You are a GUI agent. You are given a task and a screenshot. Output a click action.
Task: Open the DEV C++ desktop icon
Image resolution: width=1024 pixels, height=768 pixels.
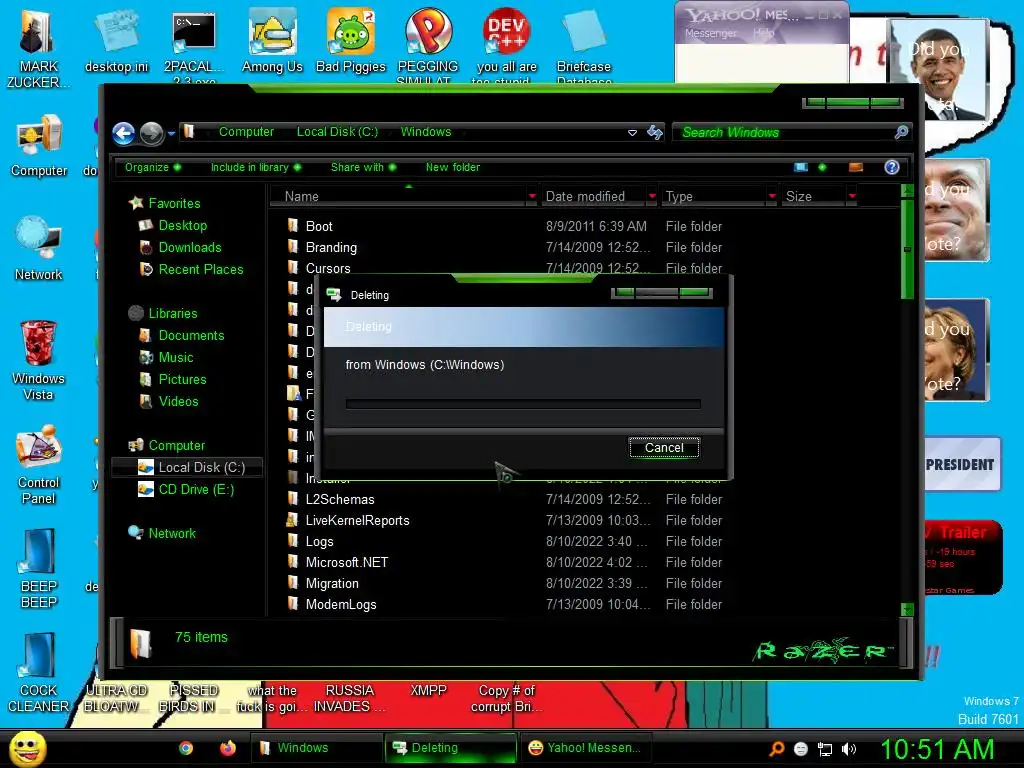[506, 46]
